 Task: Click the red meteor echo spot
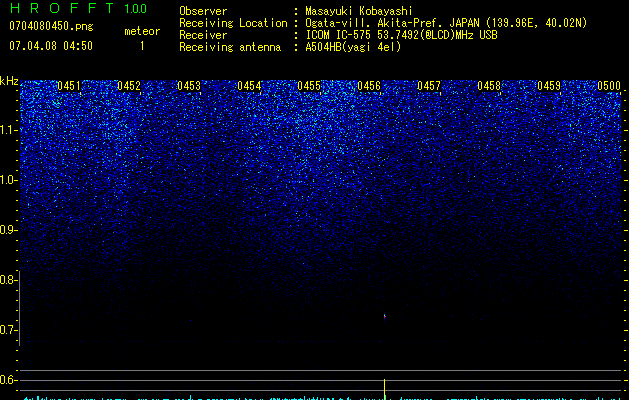384,317
